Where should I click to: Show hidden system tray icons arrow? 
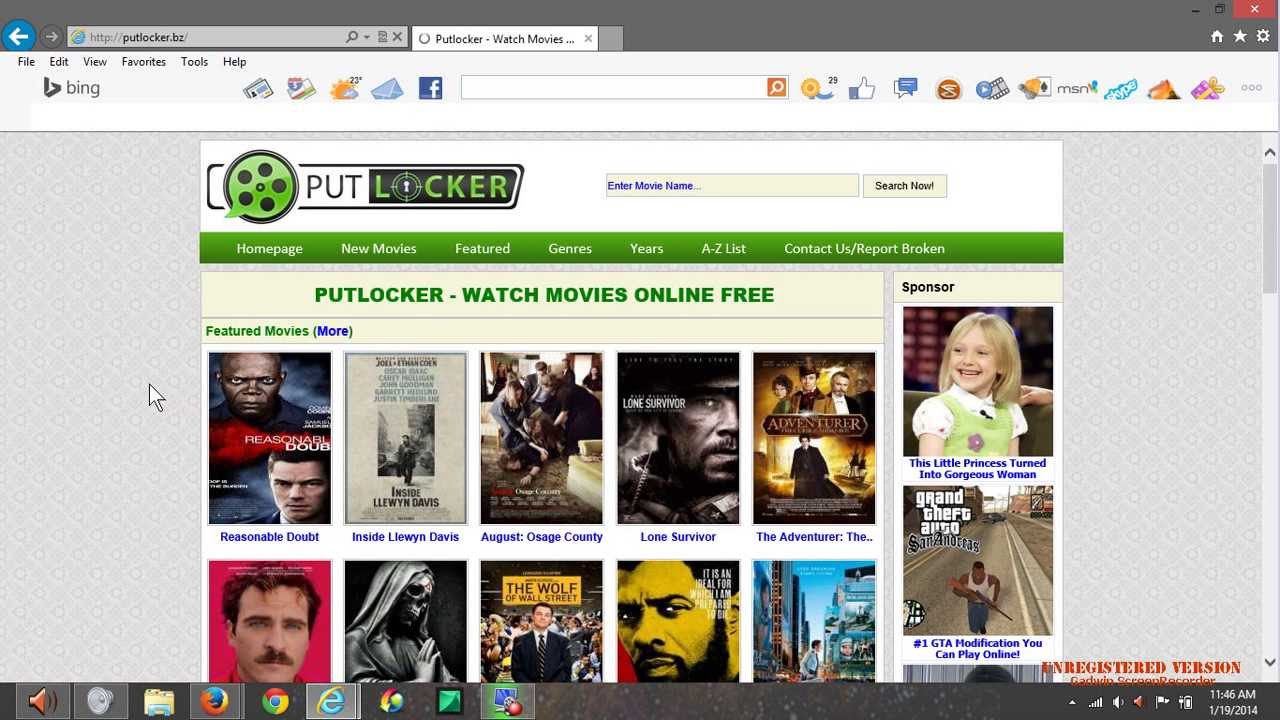1072,702
